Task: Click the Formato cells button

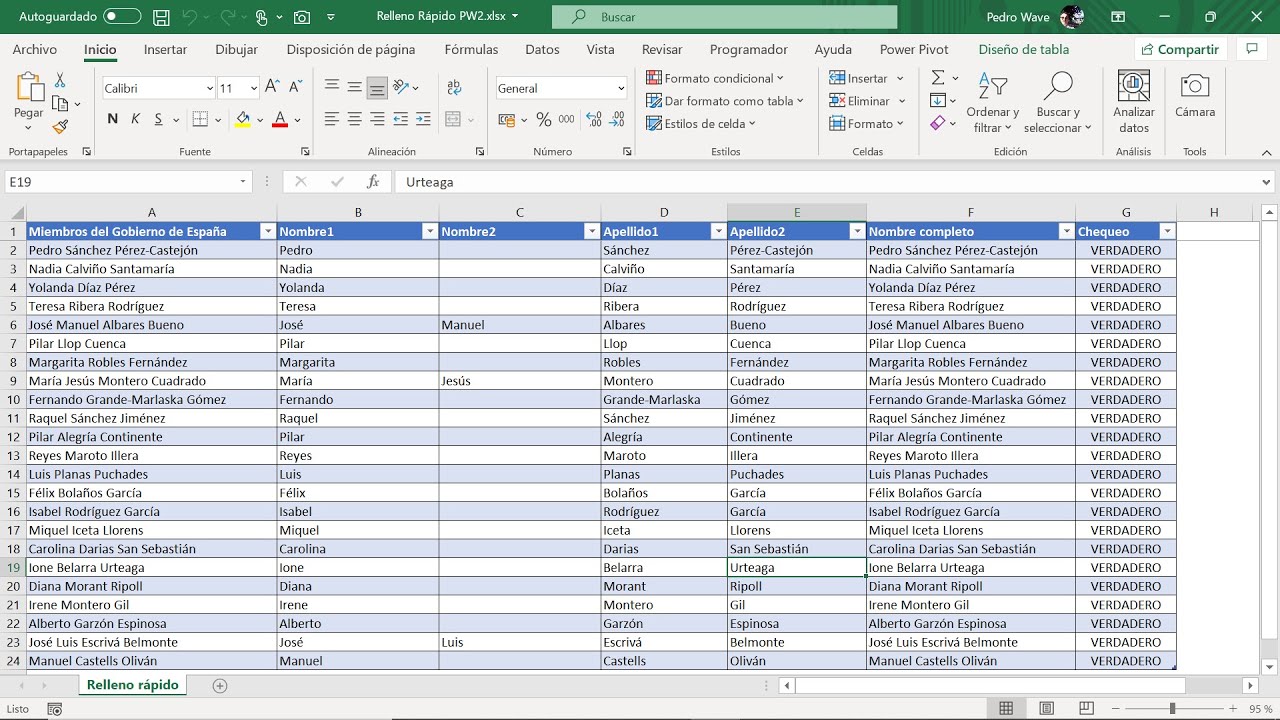Action: [x=866, y=124]
